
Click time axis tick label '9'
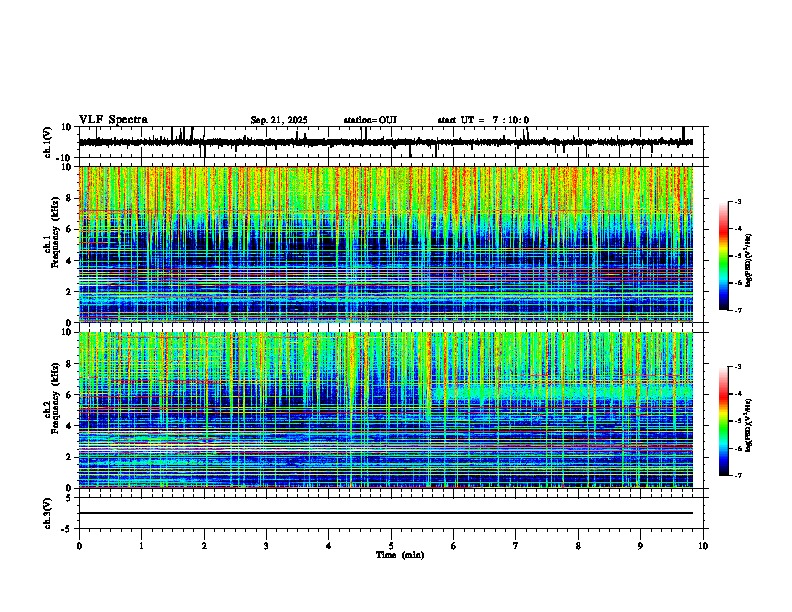coord(640,546)
